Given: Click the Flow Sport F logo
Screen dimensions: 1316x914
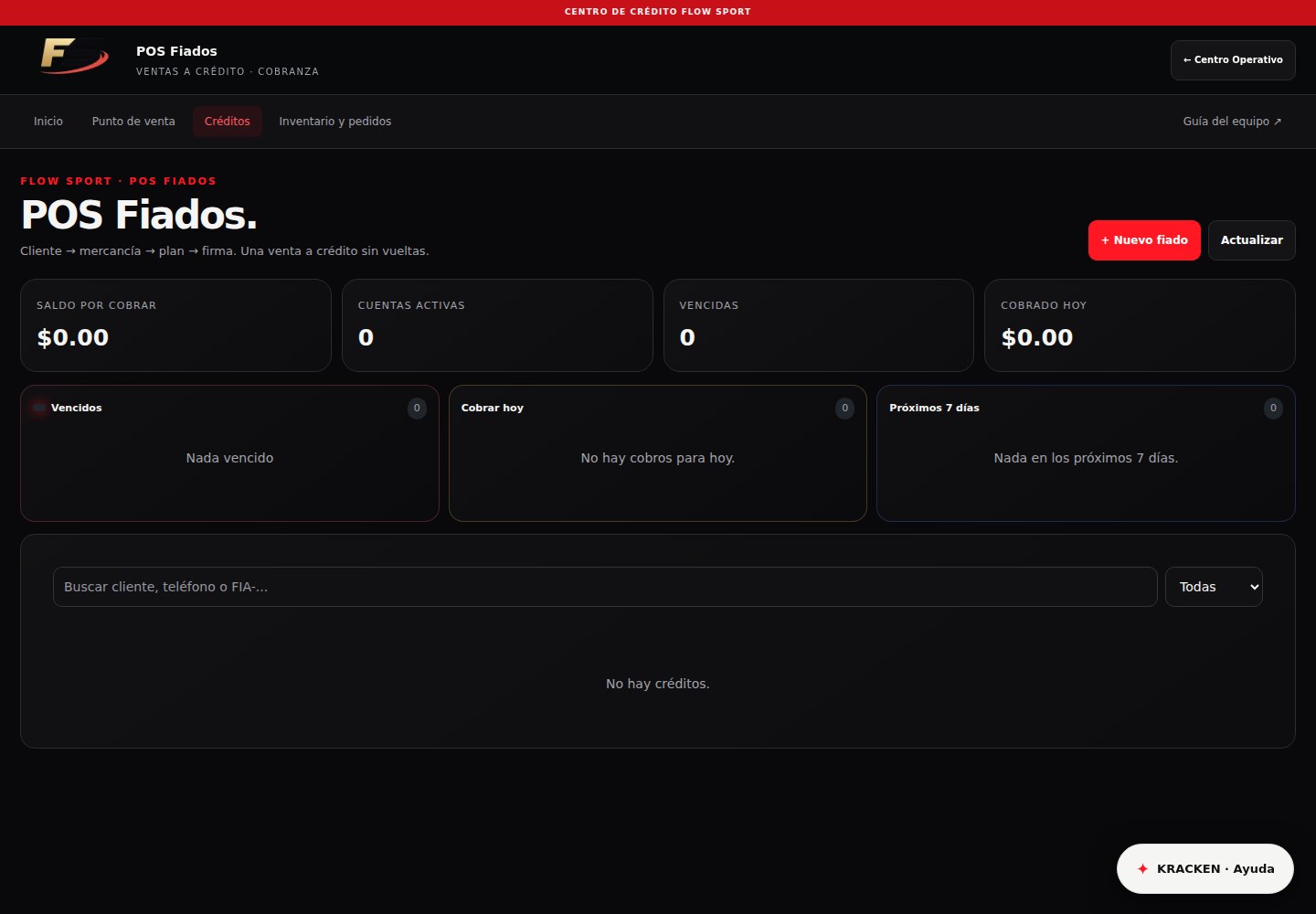Looking at the screenshot, I should (x=74, y=57).
